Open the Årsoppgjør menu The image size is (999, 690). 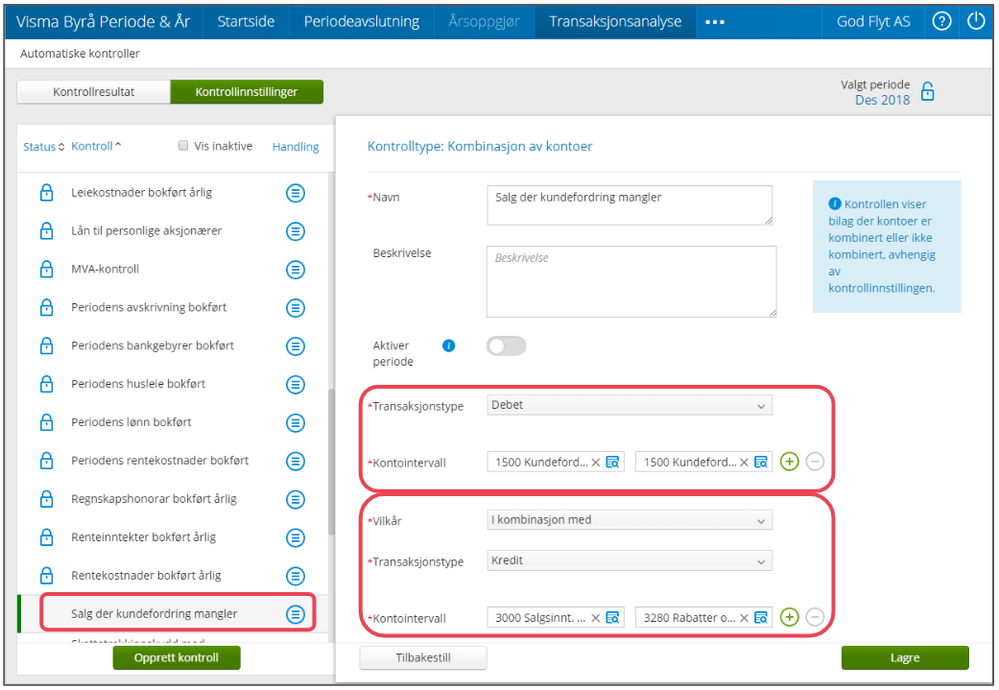pyautogui.click(x=484, y=22)
